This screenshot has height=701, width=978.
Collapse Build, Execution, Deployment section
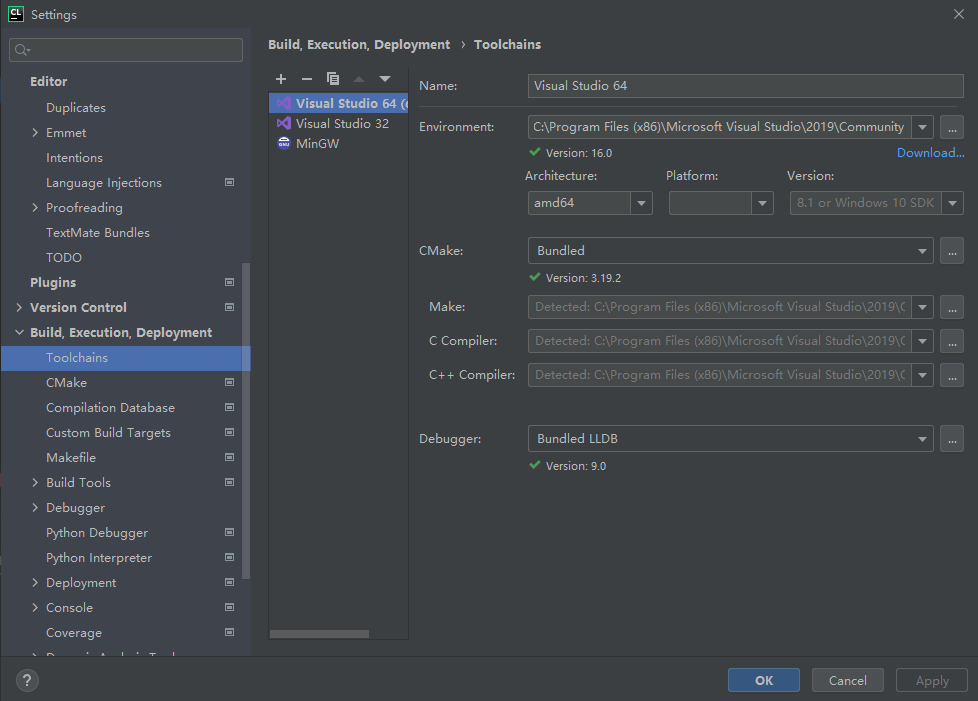pyautogui.click(x=19, y=332)
